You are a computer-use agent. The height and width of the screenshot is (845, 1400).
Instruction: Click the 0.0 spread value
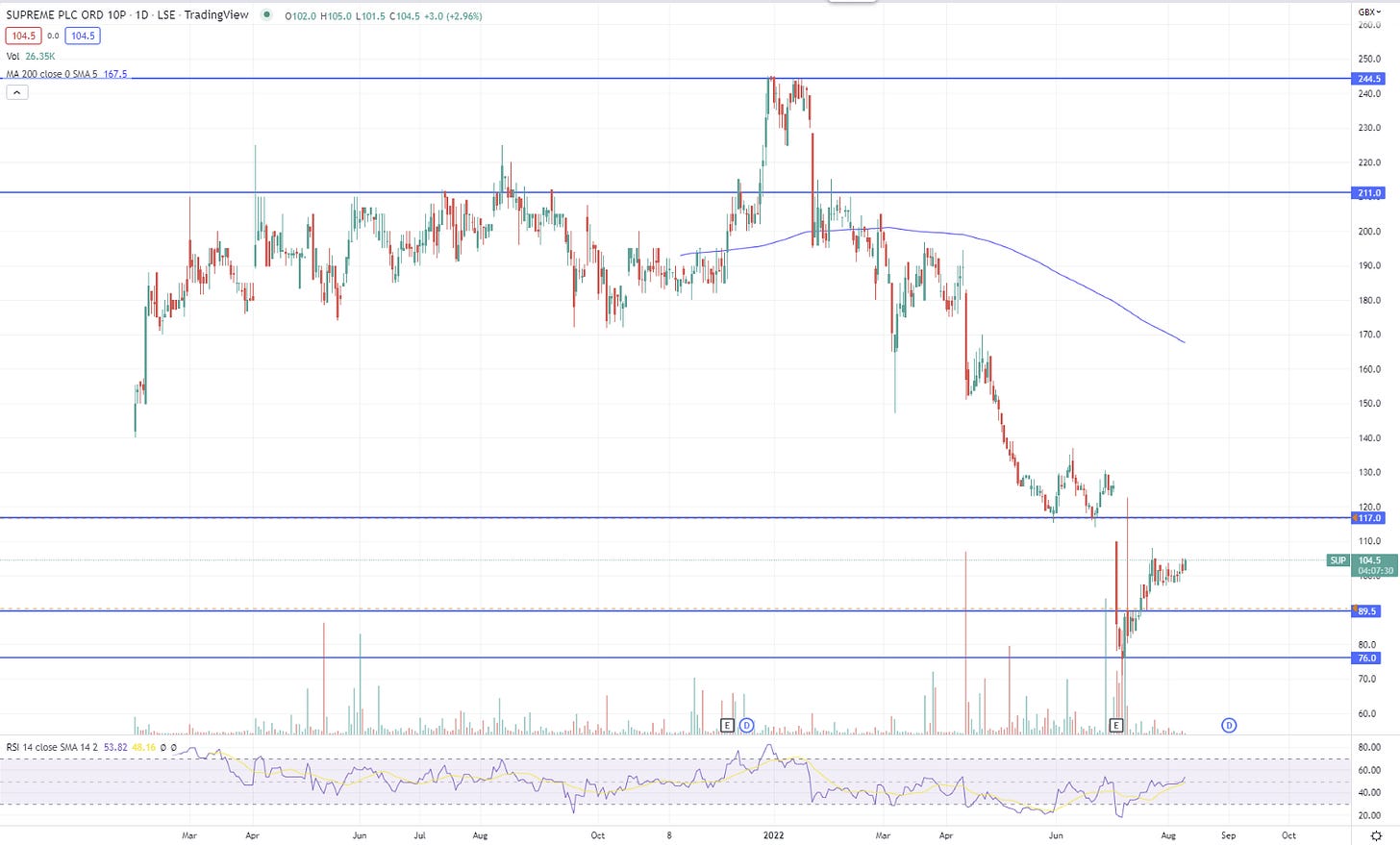53,36
